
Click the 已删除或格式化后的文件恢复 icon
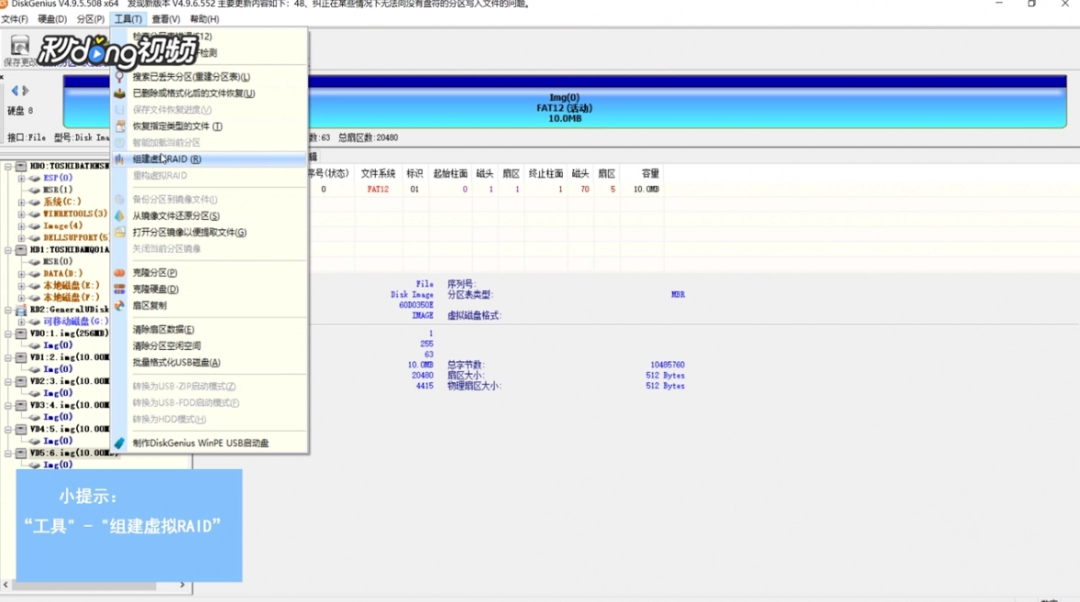(x=120, y=93)
